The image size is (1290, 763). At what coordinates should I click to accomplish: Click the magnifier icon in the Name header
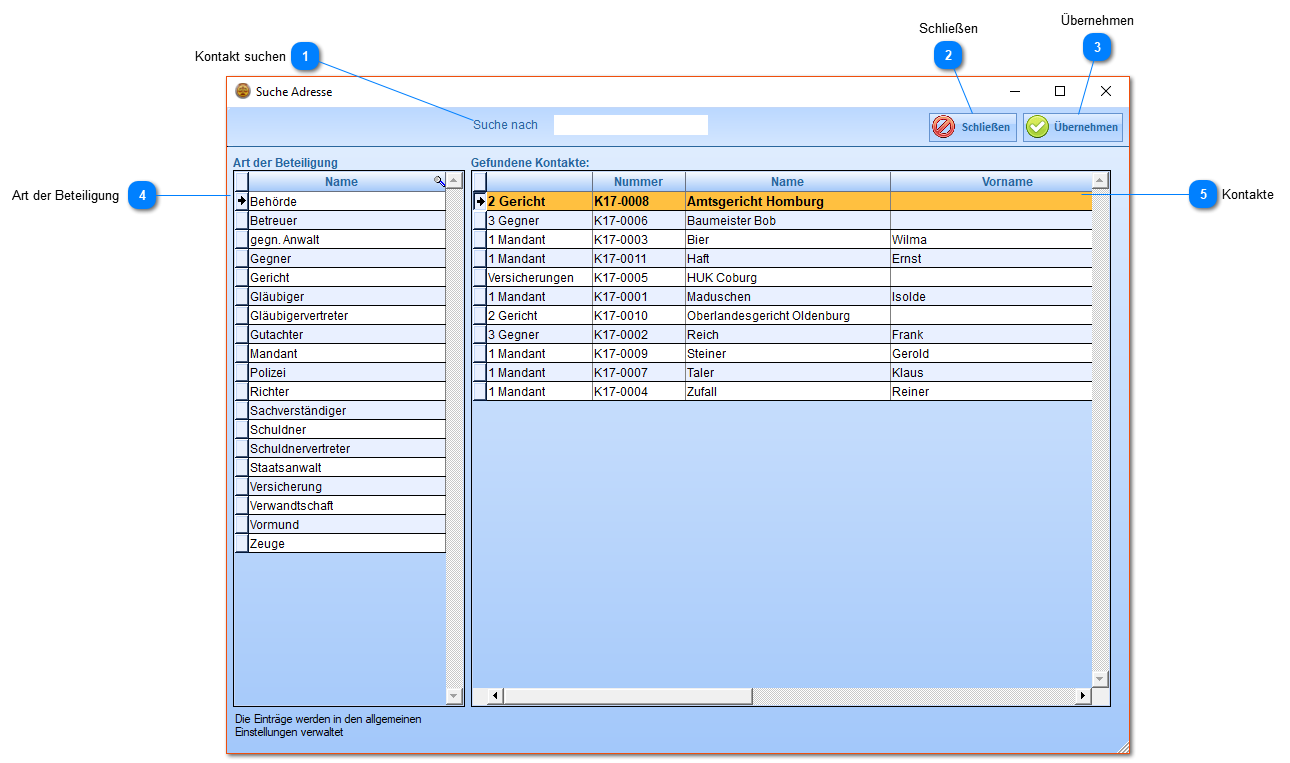[439, 181]
